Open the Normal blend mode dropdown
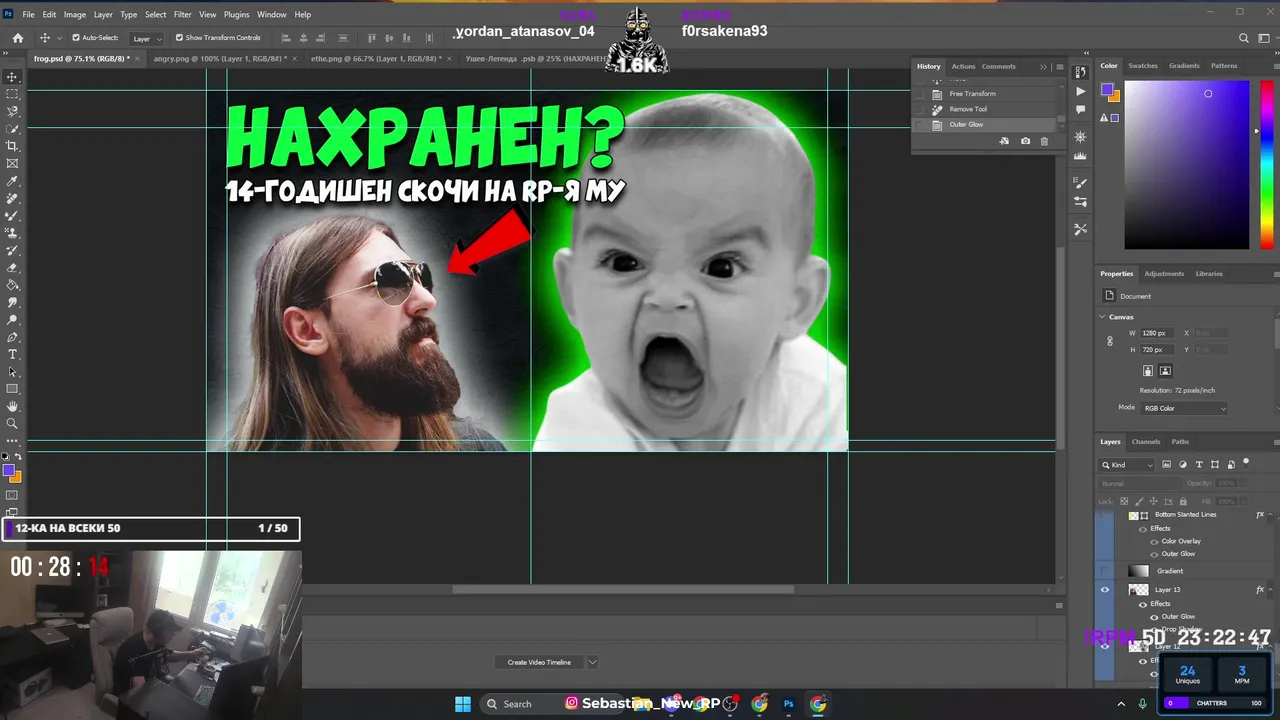 click(x=1138, y=483)
